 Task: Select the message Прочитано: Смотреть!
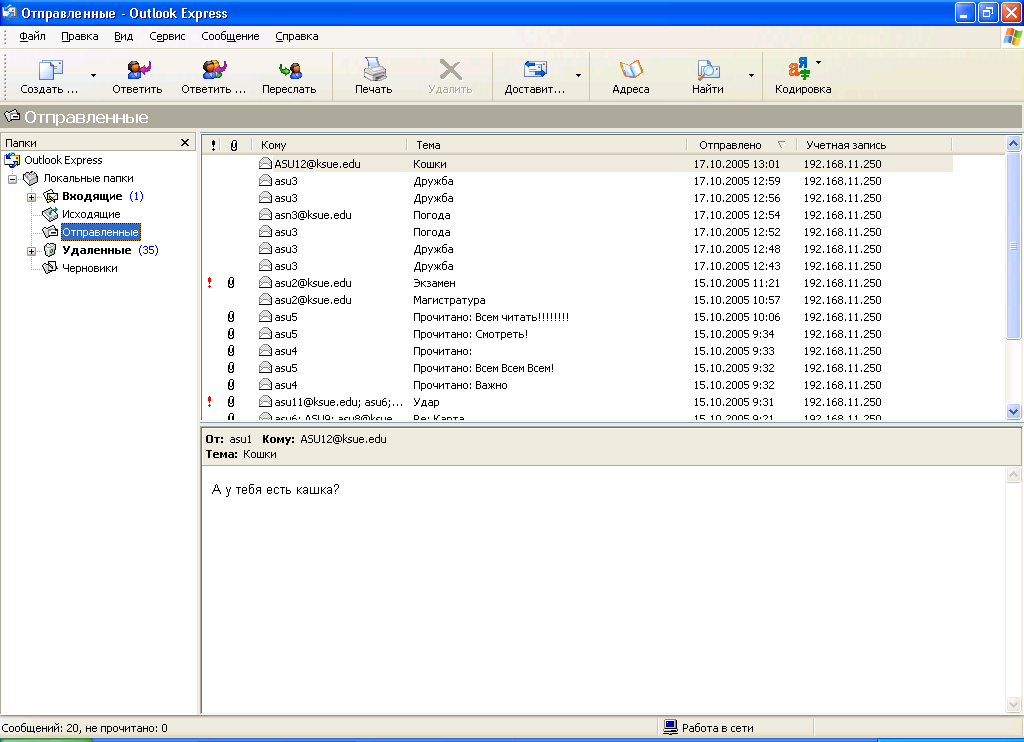click(x=577, y=334)
